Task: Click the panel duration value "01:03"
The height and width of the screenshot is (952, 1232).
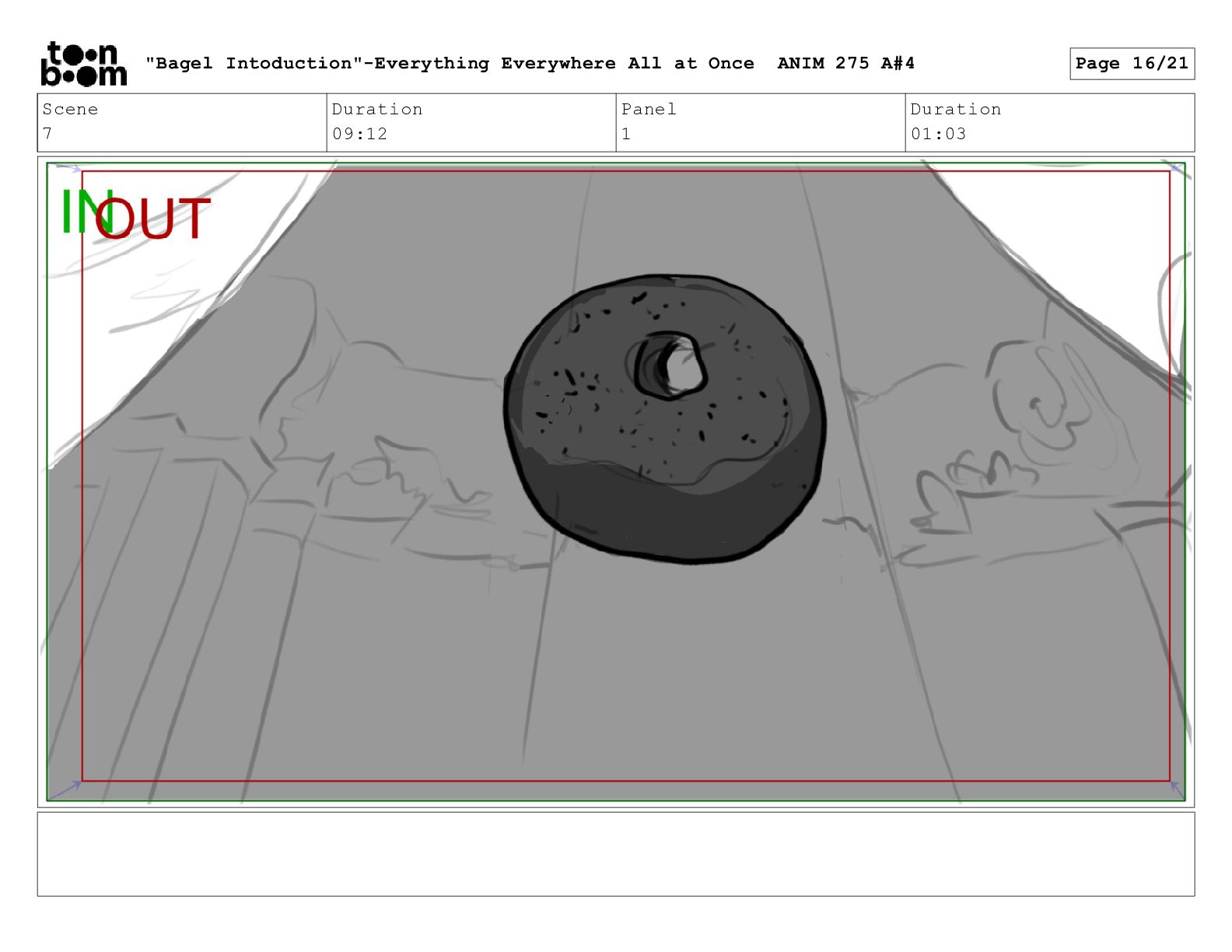Action: point(939,134)
